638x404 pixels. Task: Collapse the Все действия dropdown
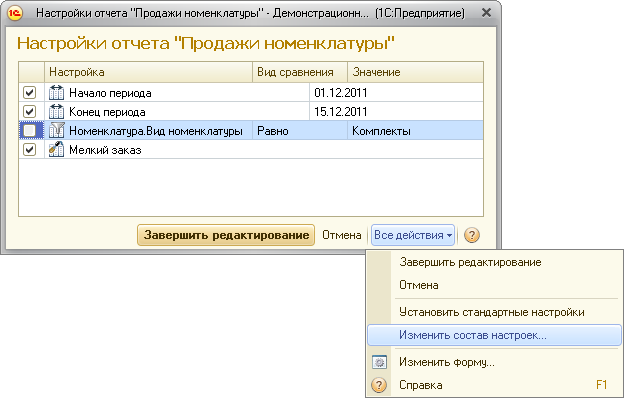pyautogui.click(x=413, y=235)
